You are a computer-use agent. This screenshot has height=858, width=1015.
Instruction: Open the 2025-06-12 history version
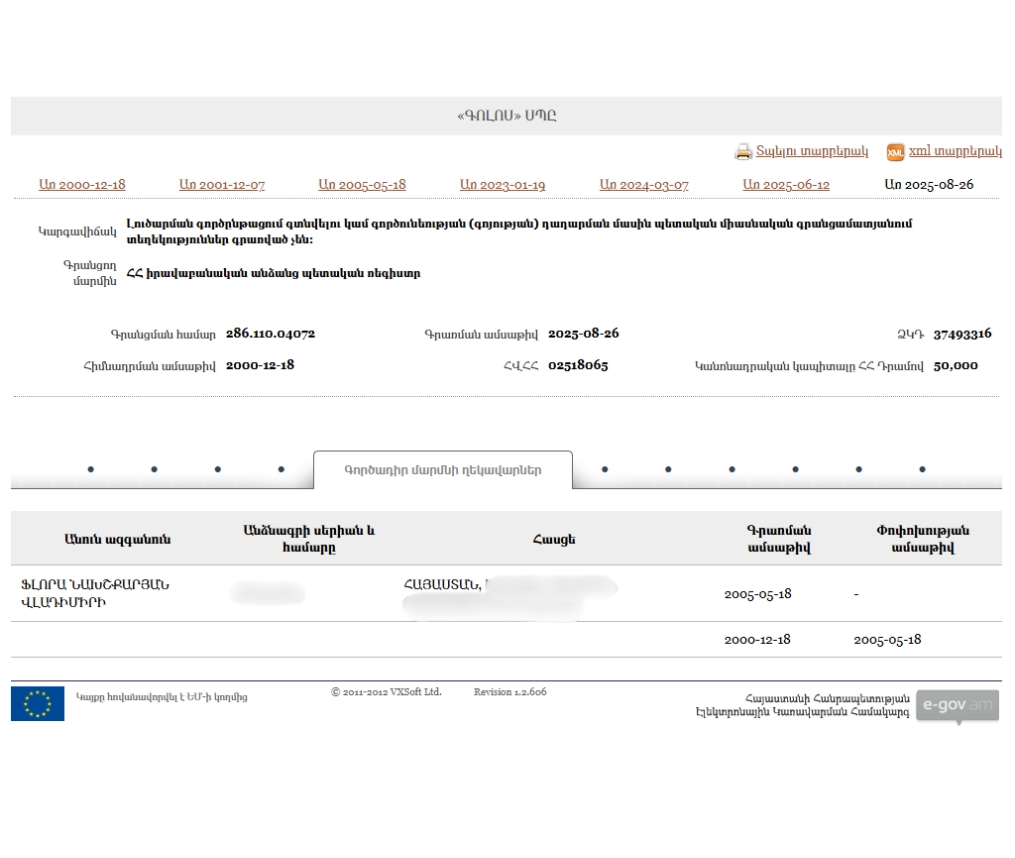pos(786,185)
